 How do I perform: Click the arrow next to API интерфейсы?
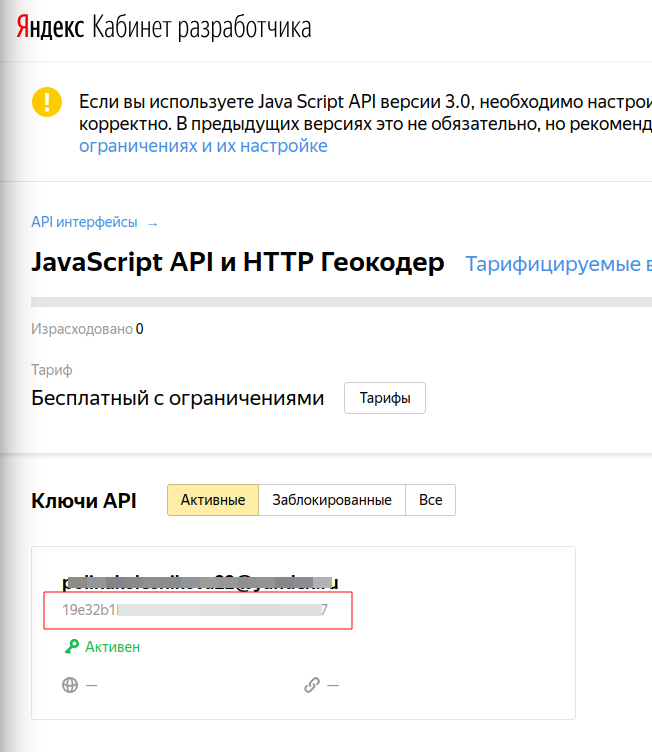pyautogui.click(x=153, y=224)
